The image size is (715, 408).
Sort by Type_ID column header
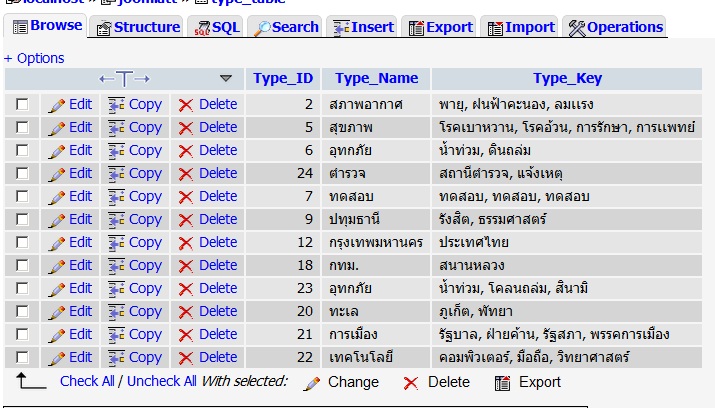pos(283,78)
